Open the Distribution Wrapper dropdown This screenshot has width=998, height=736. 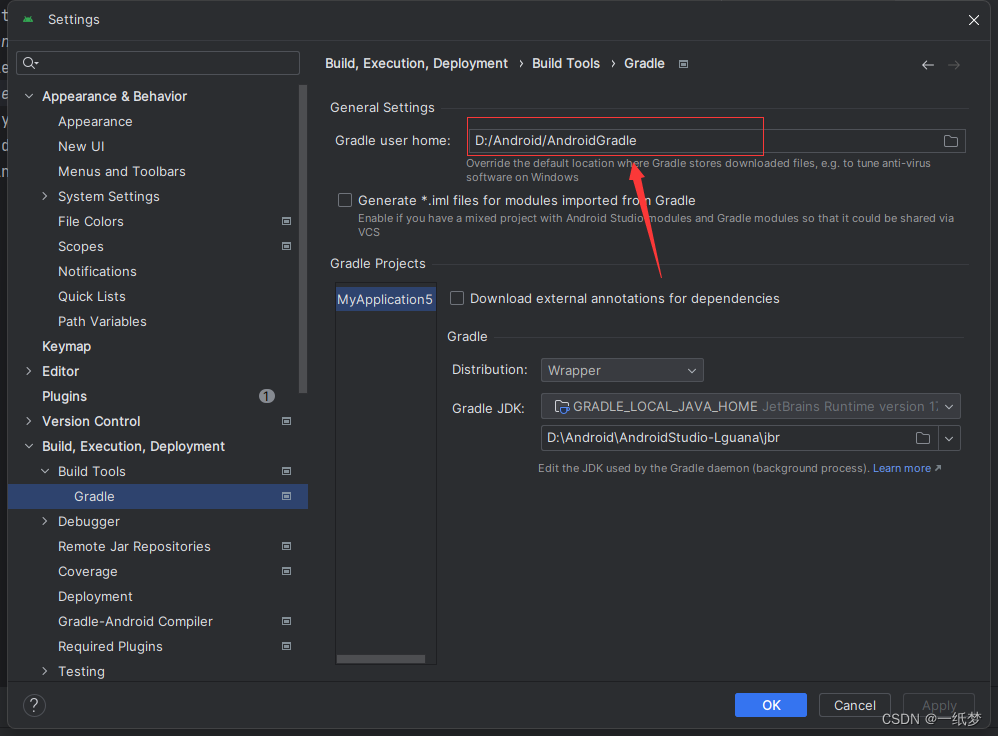click(622, 371)
